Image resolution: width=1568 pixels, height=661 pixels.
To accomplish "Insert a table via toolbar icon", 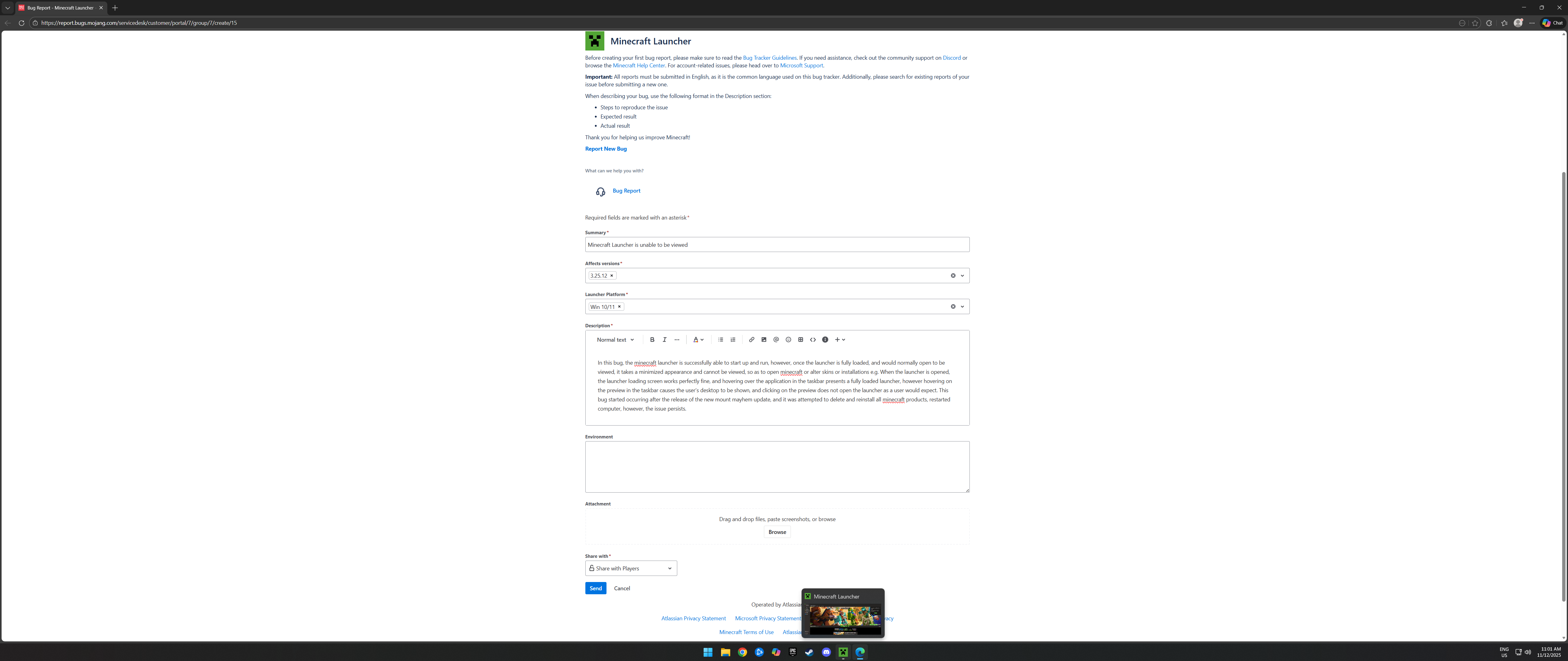I will click(x=800, y=340).
